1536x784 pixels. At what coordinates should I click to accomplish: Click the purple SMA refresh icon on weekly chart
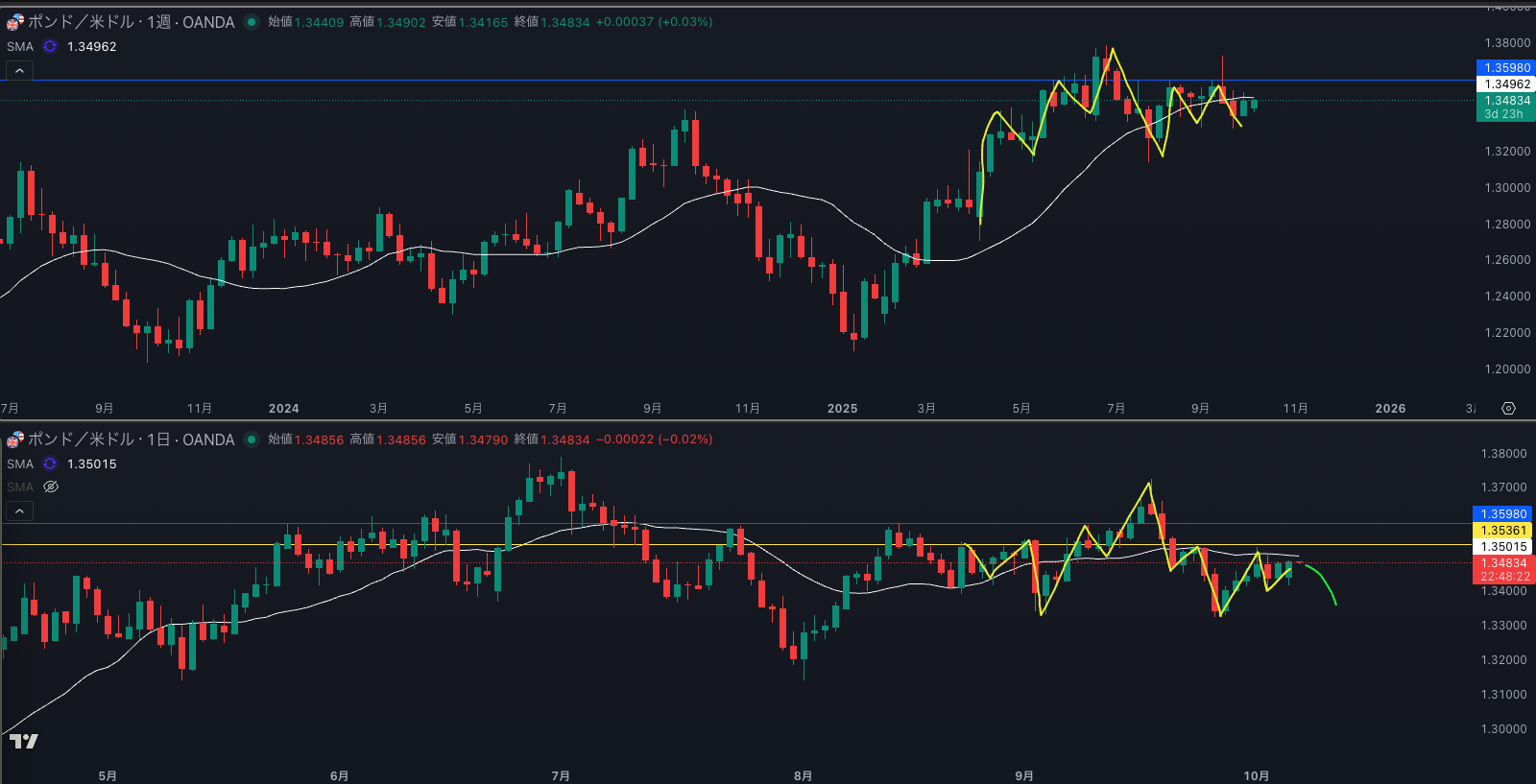pos(50,46)
